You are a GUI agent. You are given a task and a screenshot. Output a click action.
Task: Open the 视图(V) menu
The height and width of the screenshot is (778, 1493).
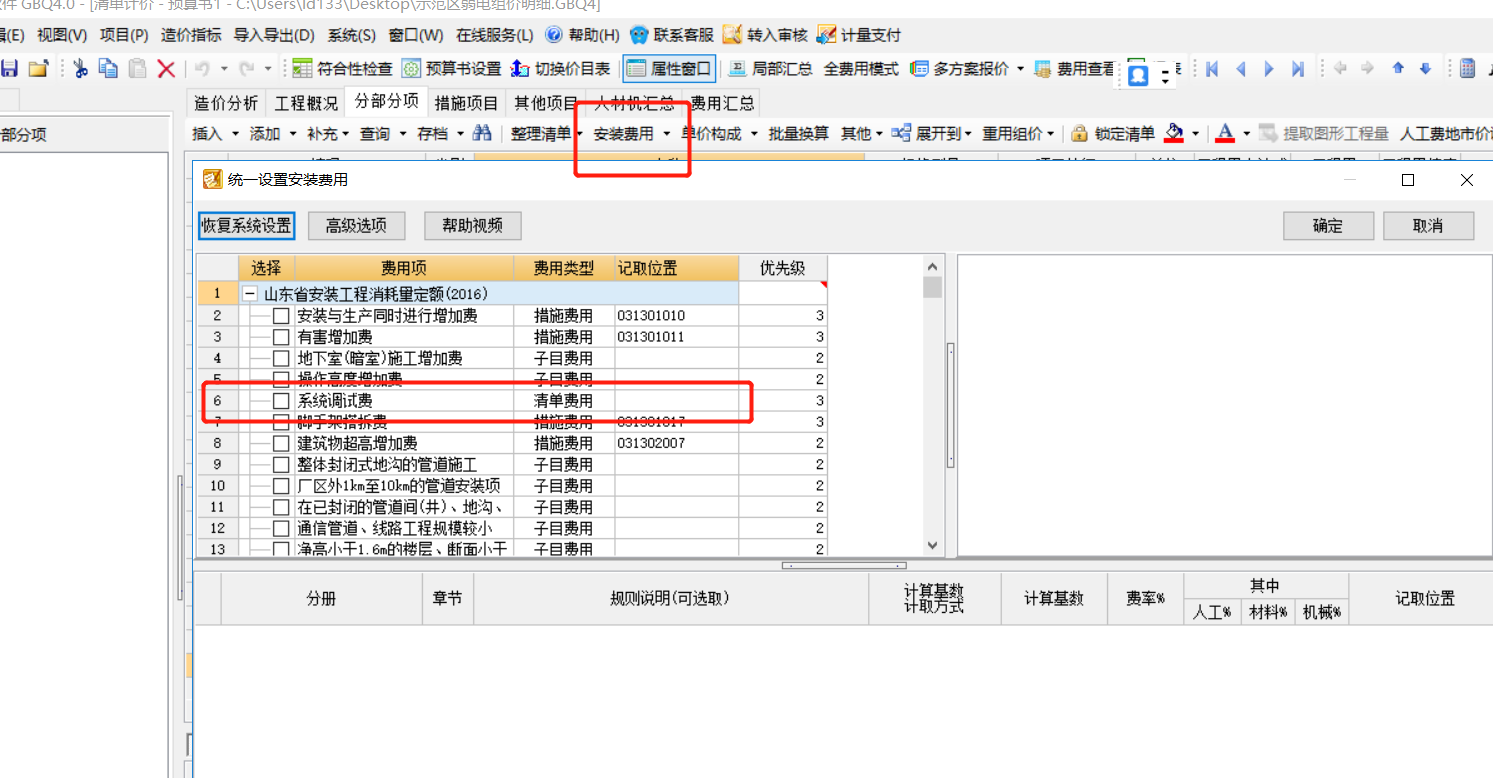coord(63,35)
